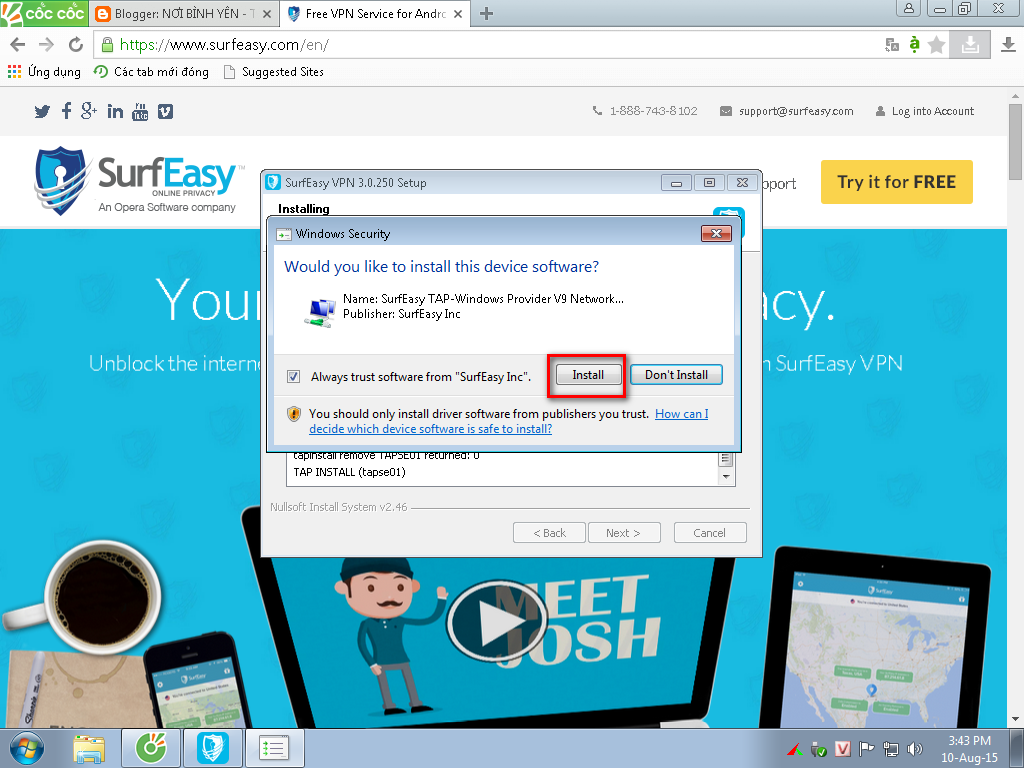Open the SurfEasy Twitter icon
Image resolution: width=1024 pixels, height=768 pixels.
[42, 112]
